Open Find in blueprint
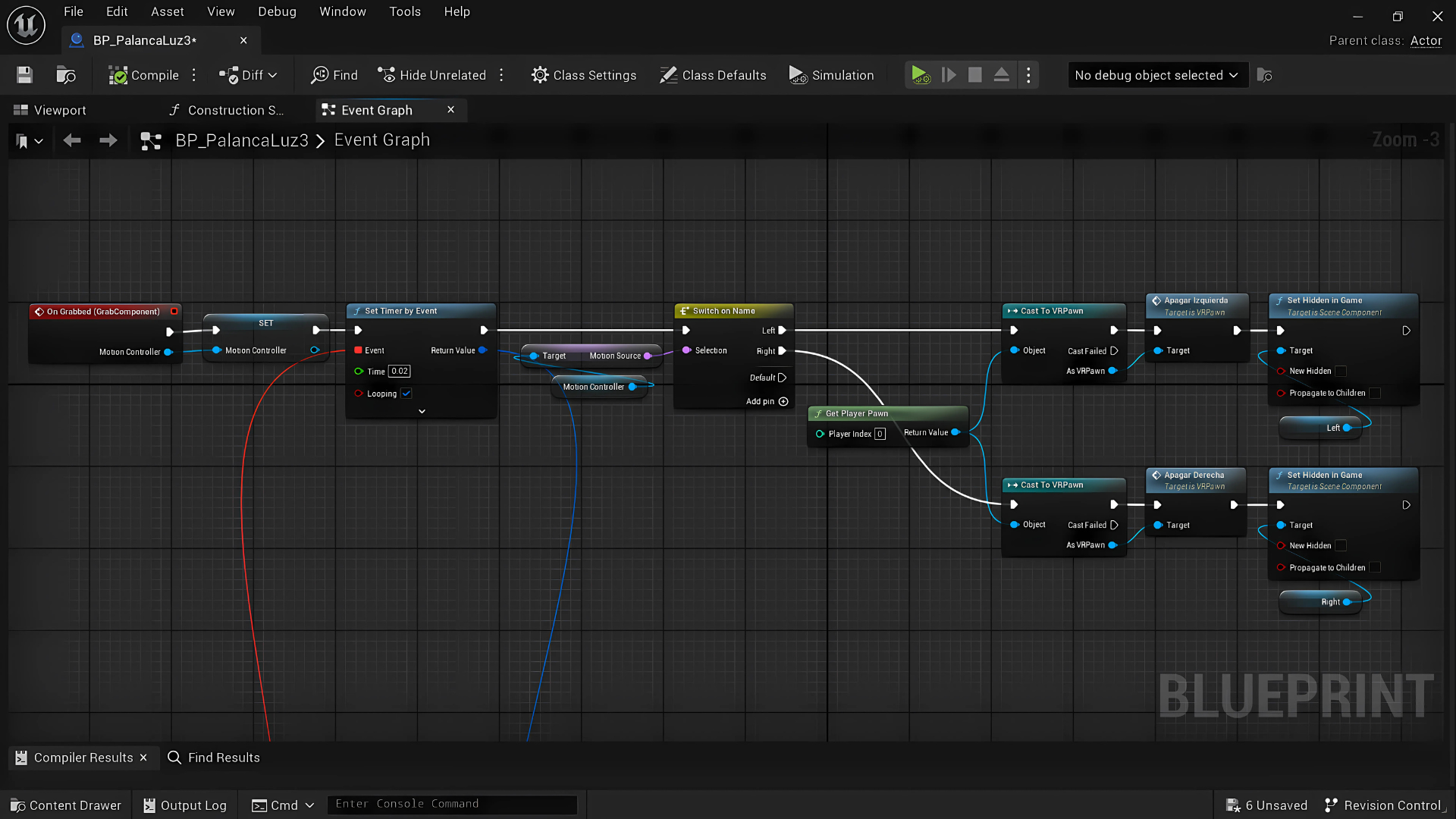Screen dimensions: 1456x819 point(334,75)
